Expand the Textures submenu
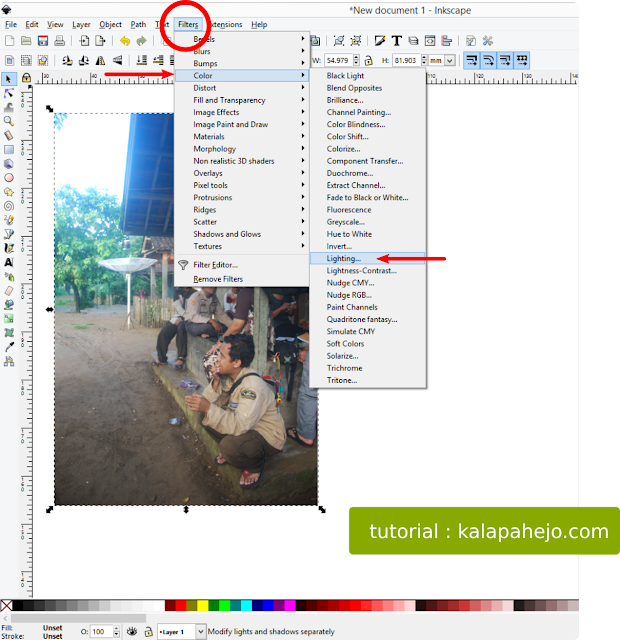Viewport: 620px width, 640px height. pyautogui.click(x=241, y=246)
